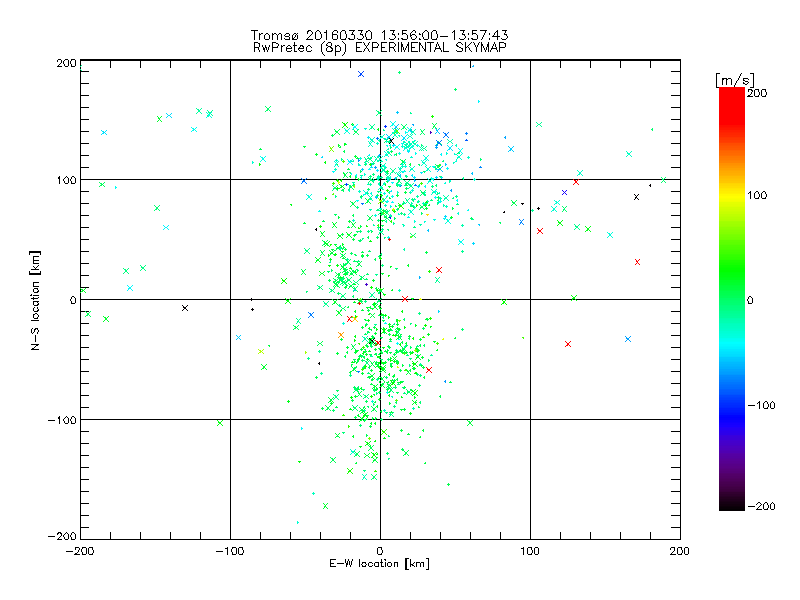Viewport: 800px width, 600px height.
Task: Click the N-S axis tick label "200"
Action: [x=66, y=63]
